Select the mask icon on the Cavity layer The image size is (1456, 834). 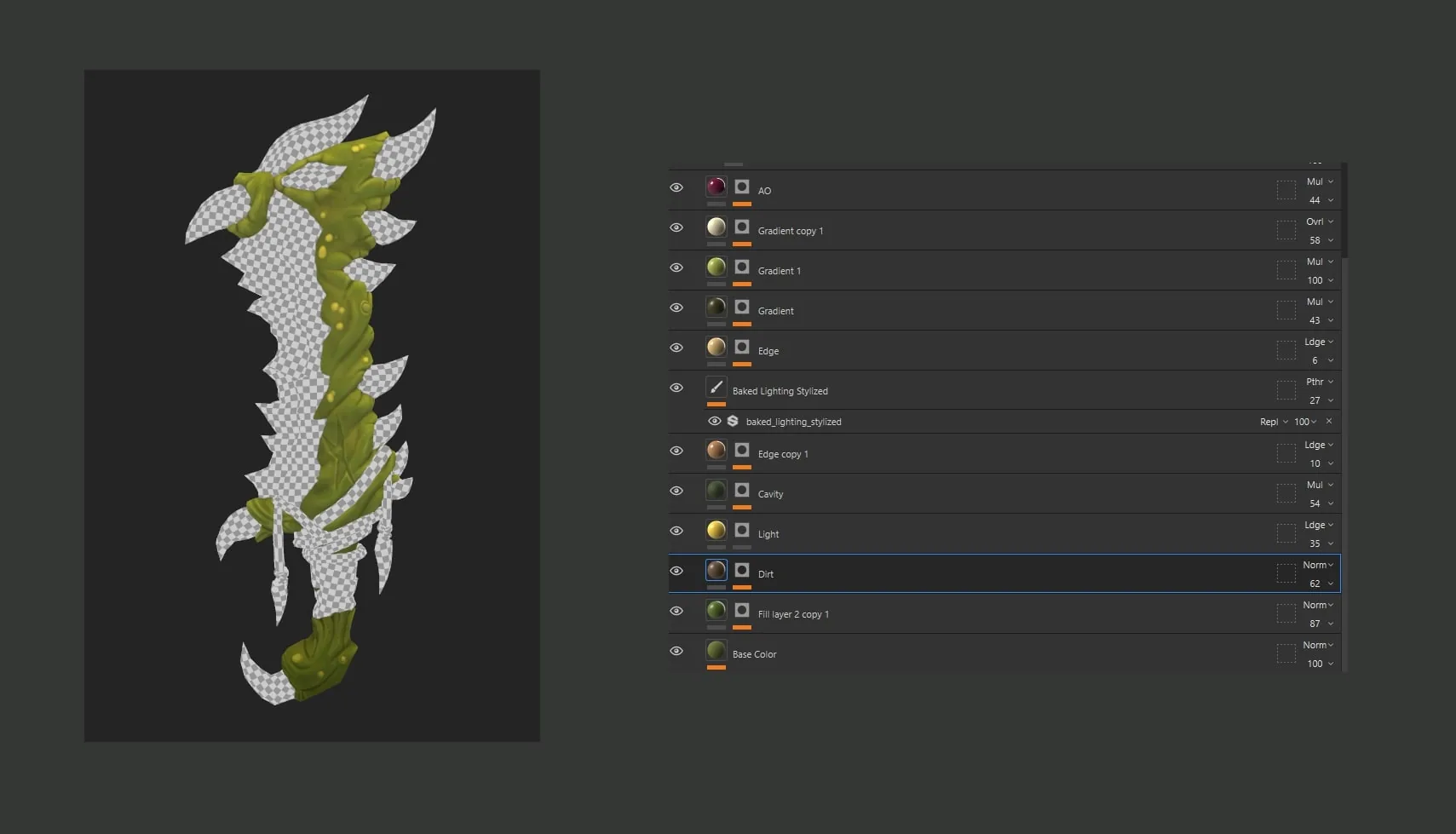(x=742, y=490)
